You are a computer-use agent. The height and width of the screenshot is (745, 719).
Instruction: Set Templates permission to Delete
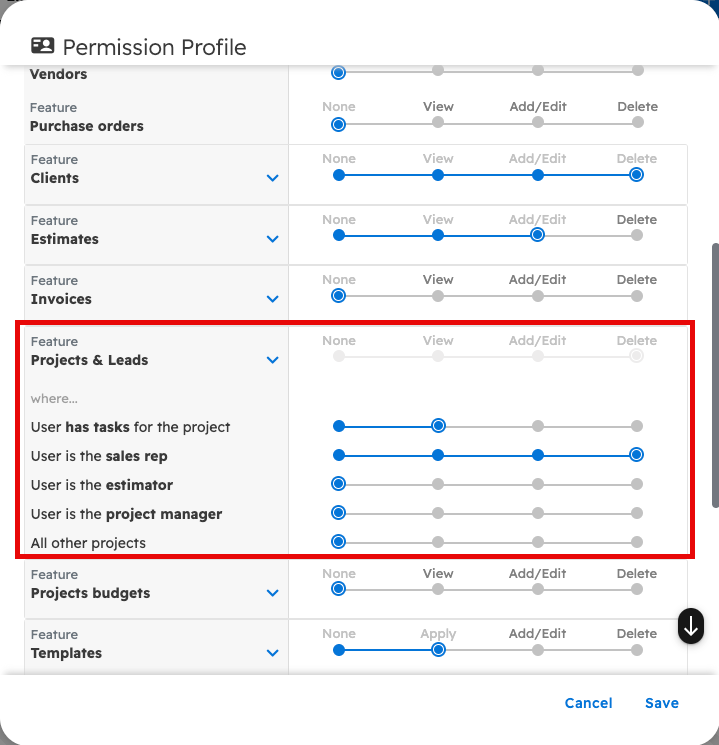pos(637,649)
